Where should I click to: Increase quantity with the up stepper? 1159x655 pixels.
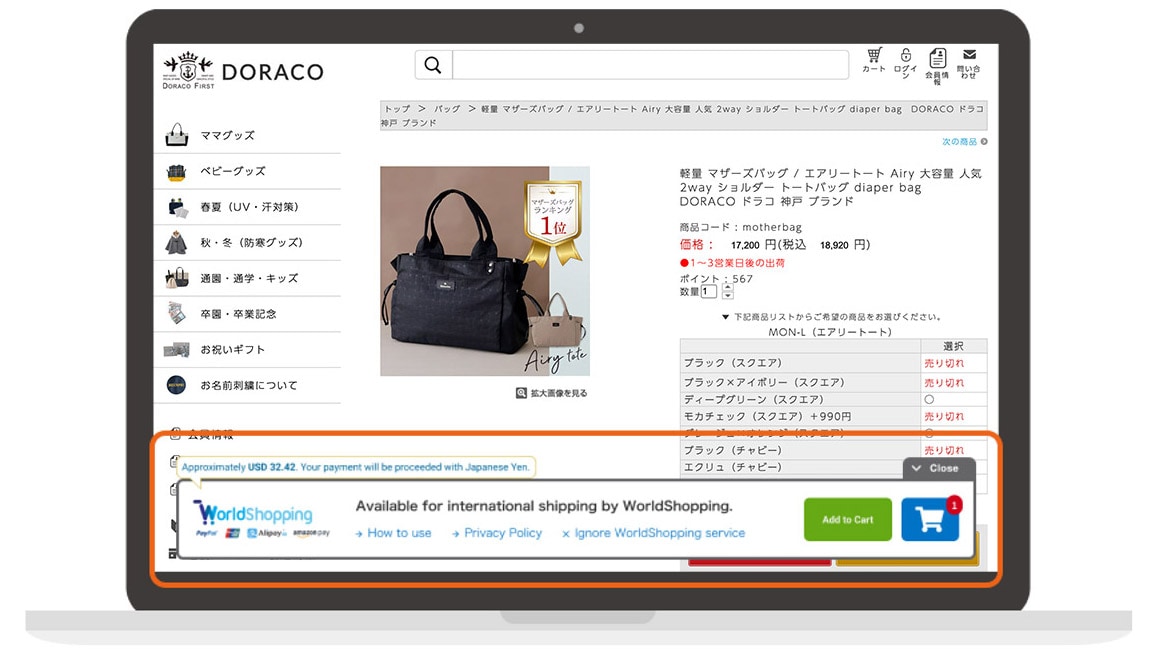click(727, 288)
